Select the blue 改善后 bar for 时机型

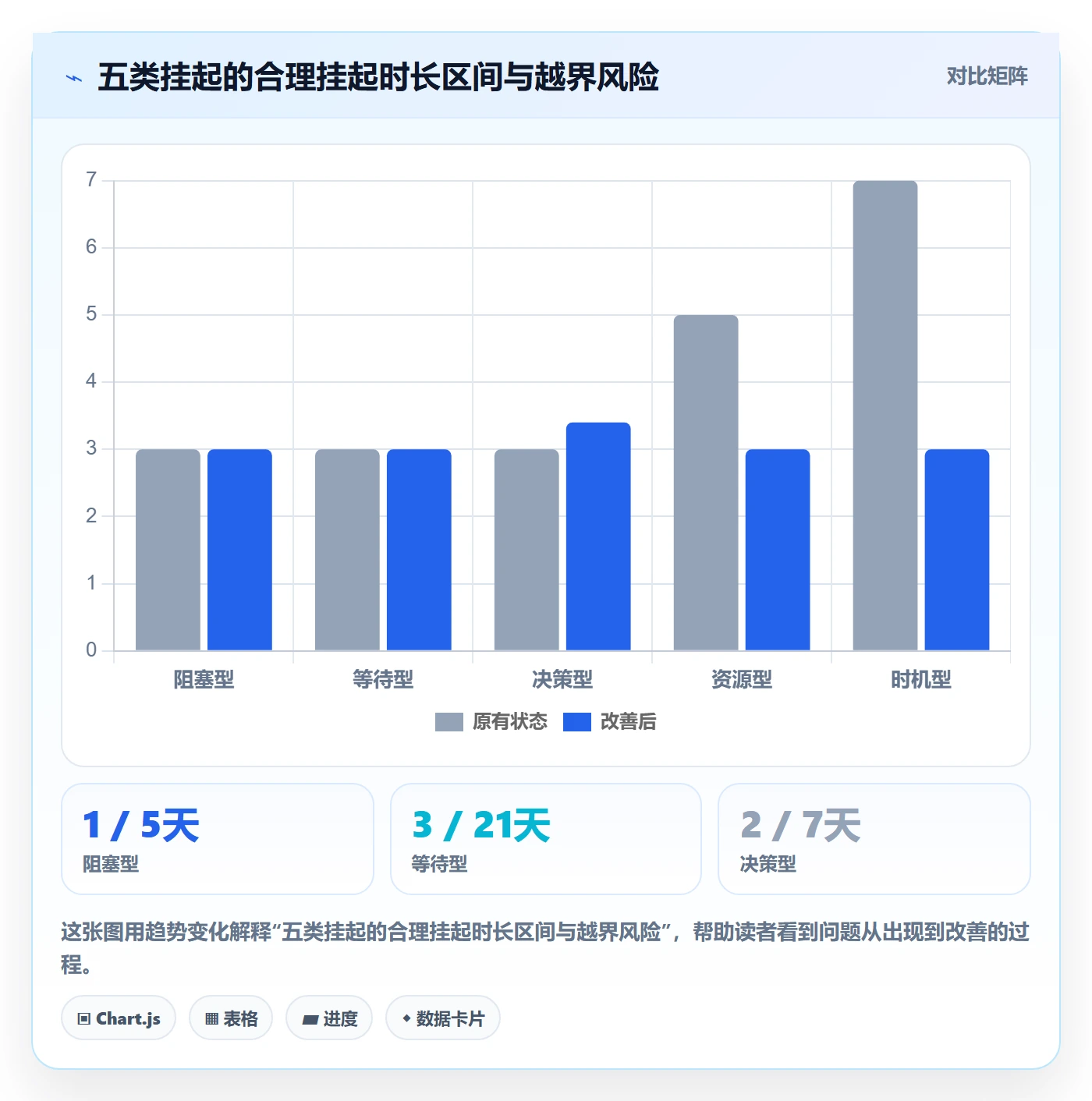(957, 550)
